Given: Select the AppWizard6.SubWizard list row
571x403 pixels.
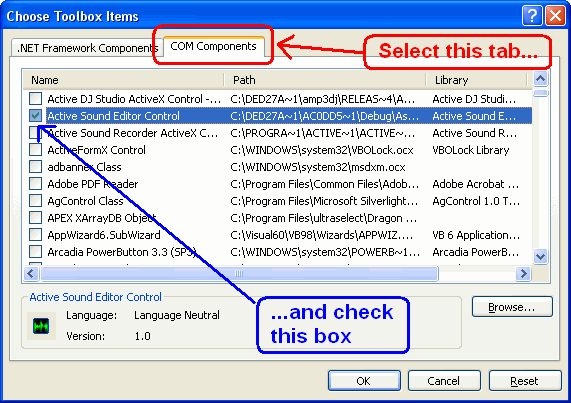Looking at the screenshot, I should click(277, 235).
